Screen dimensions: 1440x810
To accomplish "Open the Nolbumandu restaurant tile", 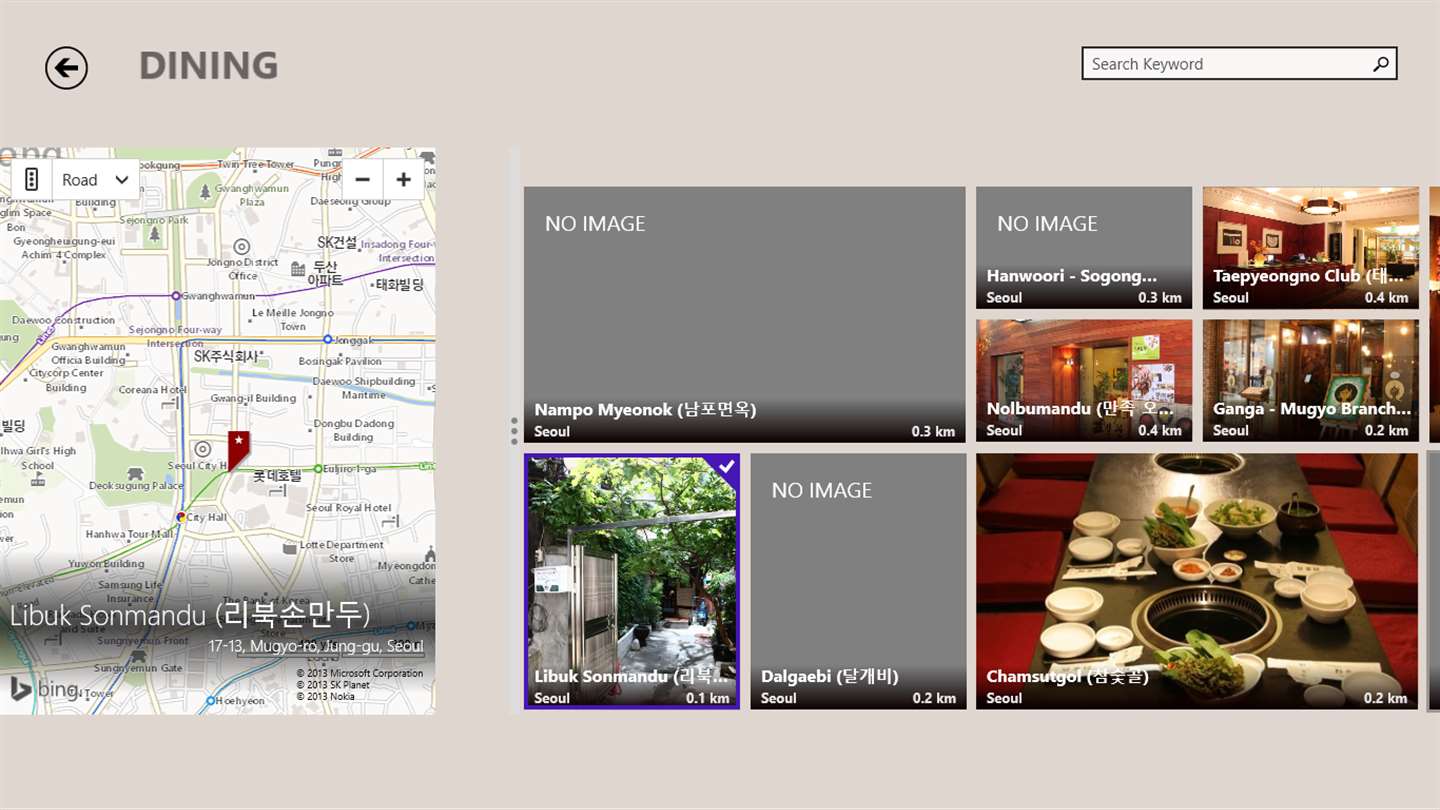I will click(1084, 380).
